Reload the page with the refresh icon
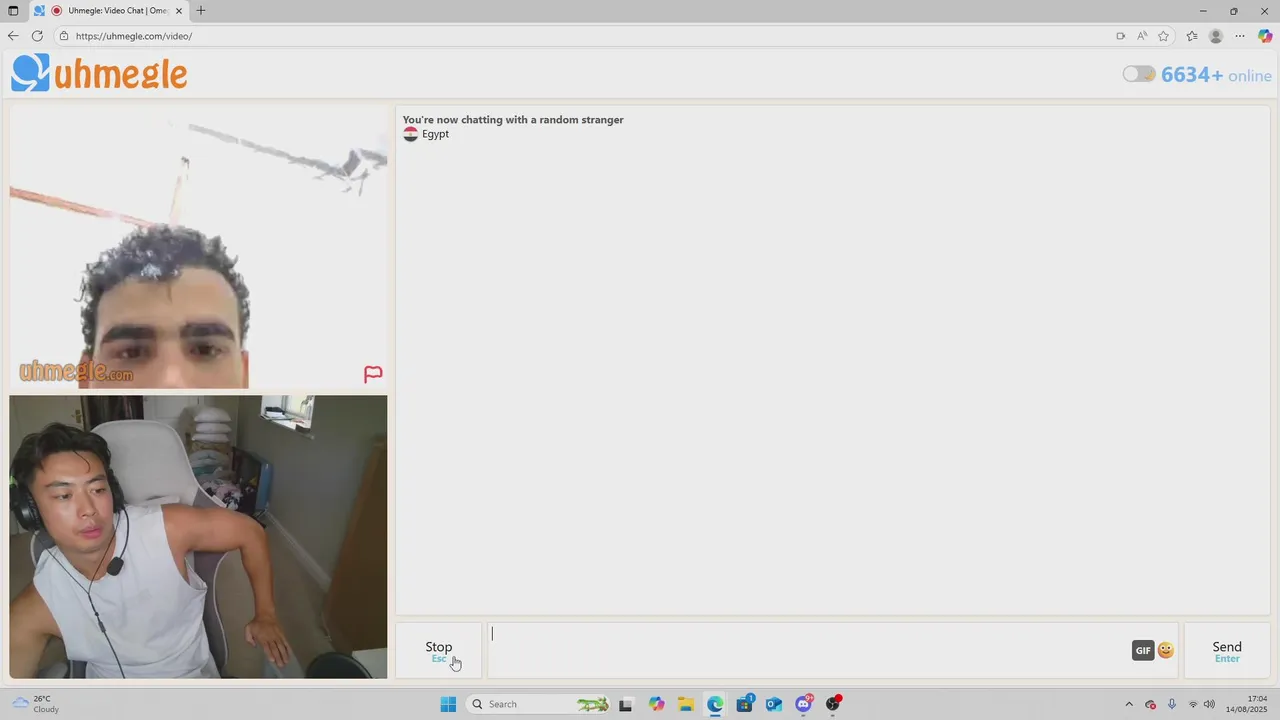Image resolution: width=1280 pixels, height=720 pixels. pos(37,36)
